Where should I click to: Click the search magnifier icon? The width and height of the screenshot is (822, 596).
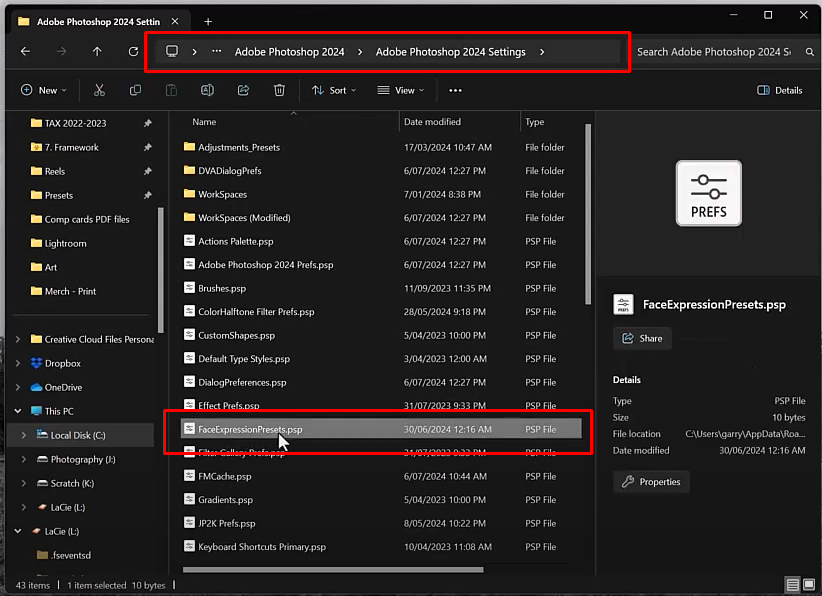[x=809, y=52]
